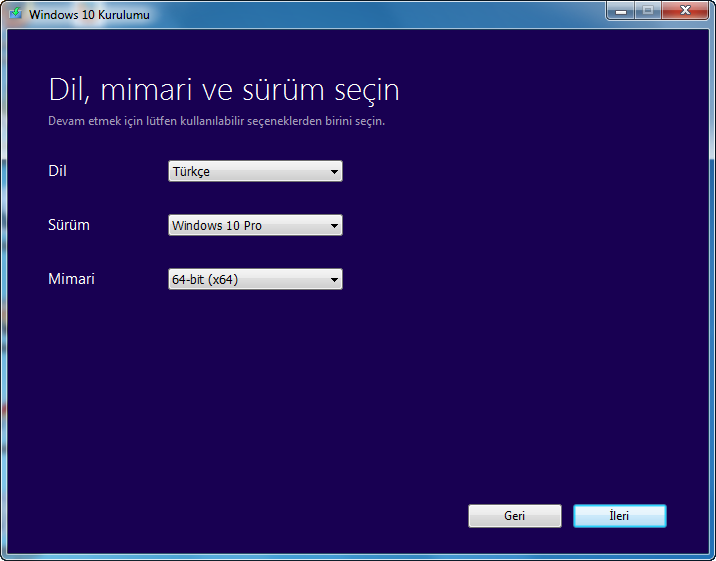This screenshot has height=561, width=716.
Task: Click the Dil label text
Action: [58, 171]
